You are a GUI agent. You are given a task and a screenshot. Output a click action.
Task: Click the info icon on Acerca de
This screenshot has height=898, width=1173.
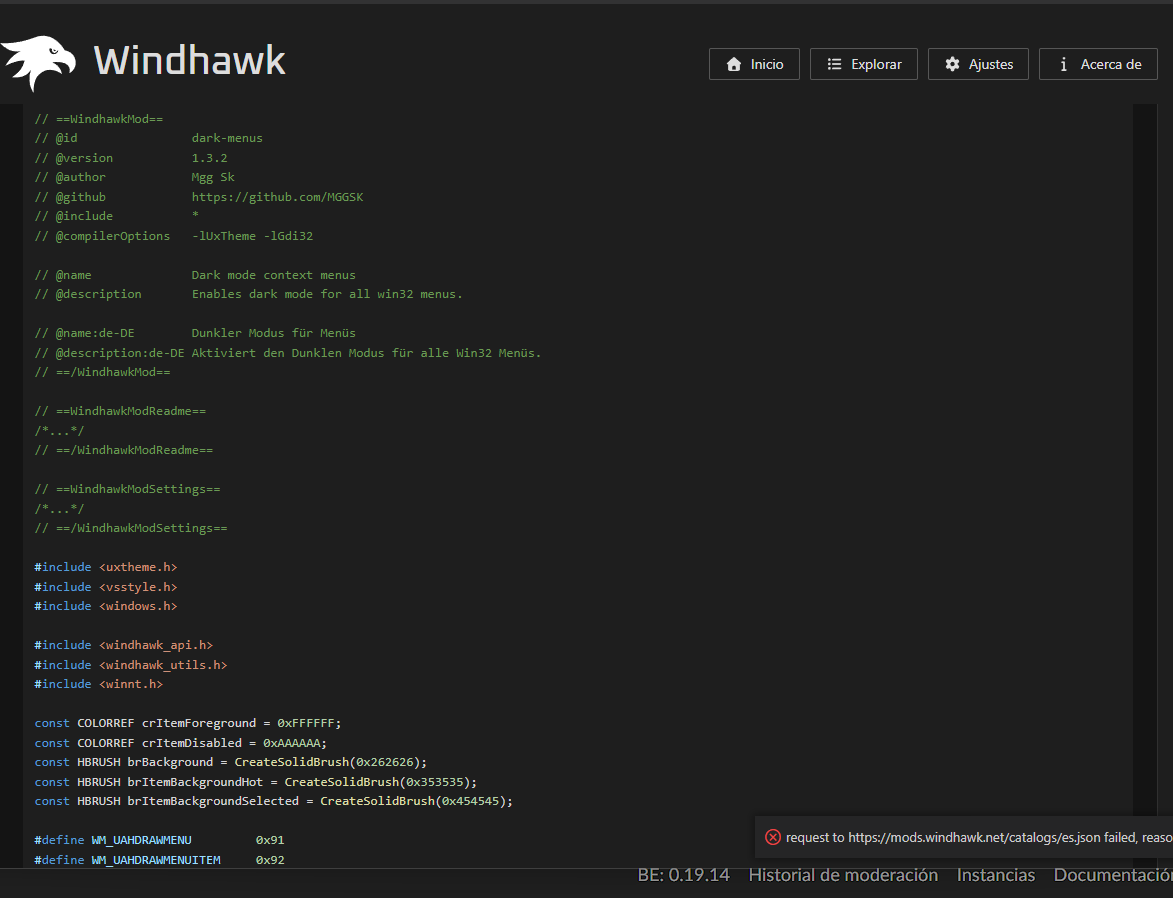point(1063,64)
